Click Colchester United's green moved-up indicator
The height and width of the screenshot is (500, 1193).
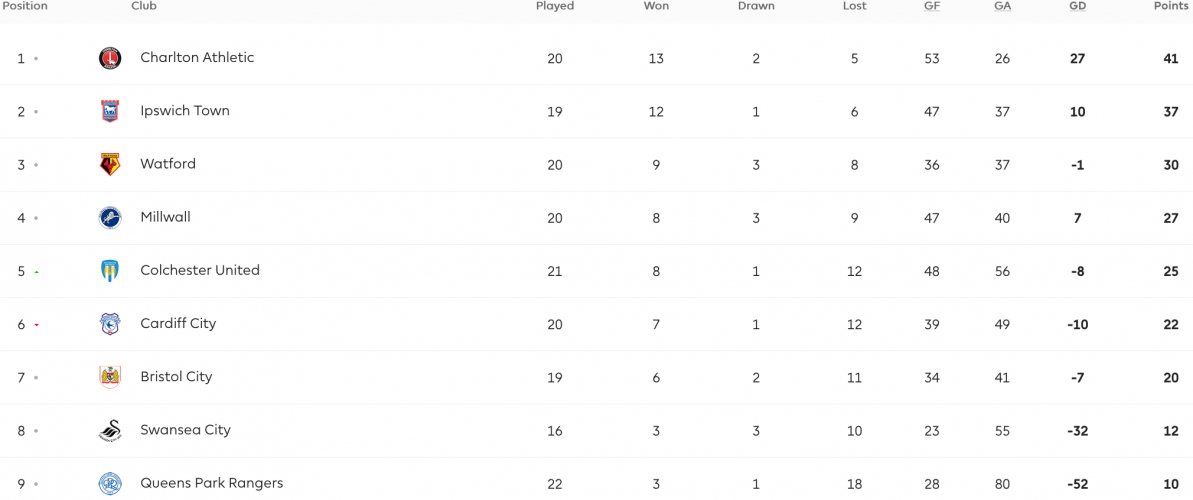pyautogui.click(x=36, y=272)
